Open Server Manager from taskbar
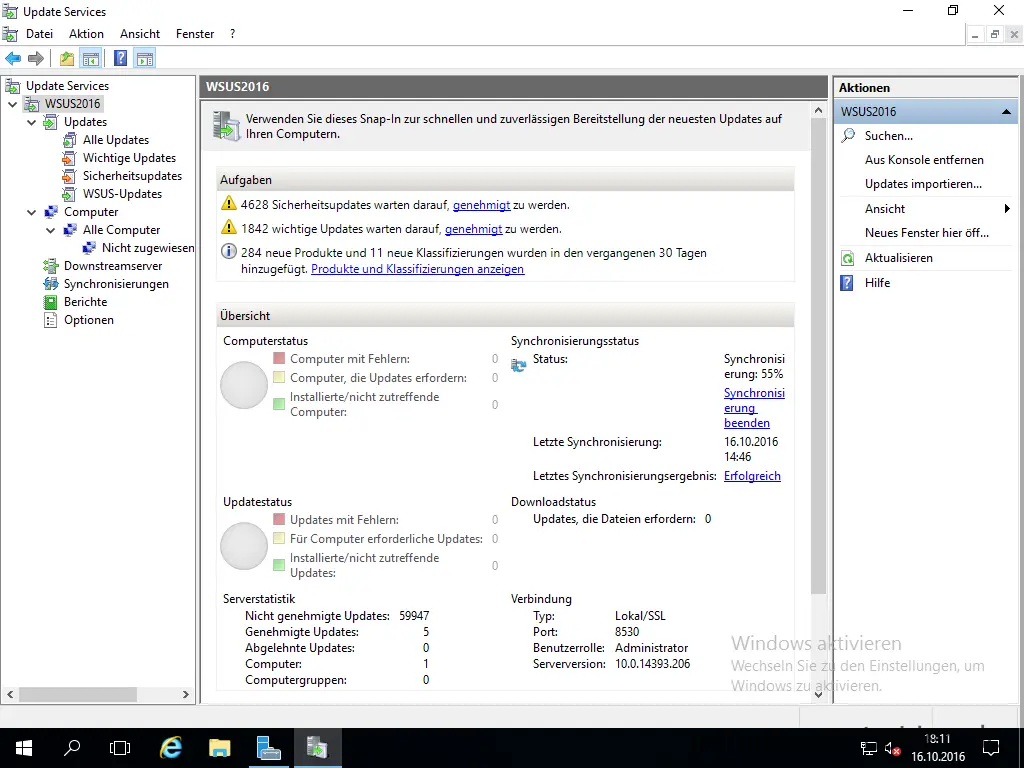 [268, 747]
